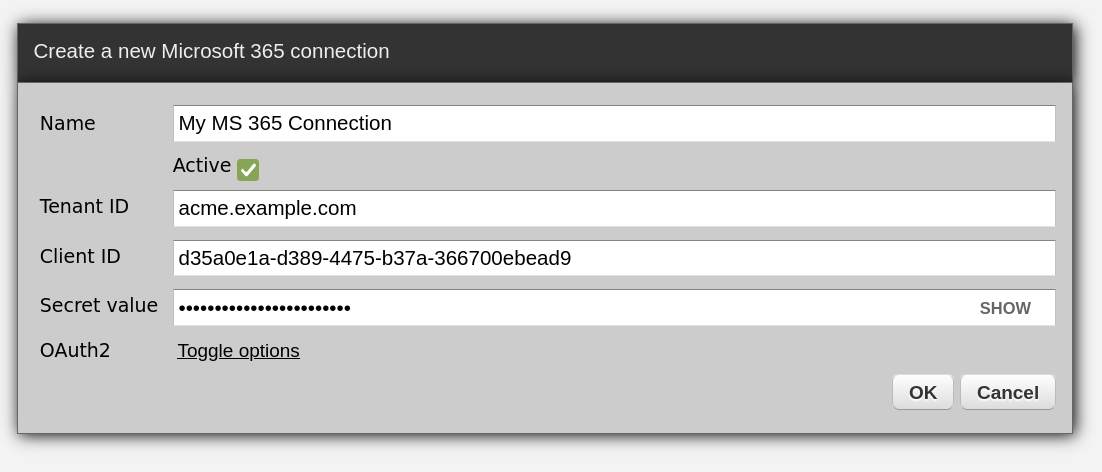This screenshot has width=1102, height=472.
Task: Click the Secret value label
Action: tap(98, 306)
